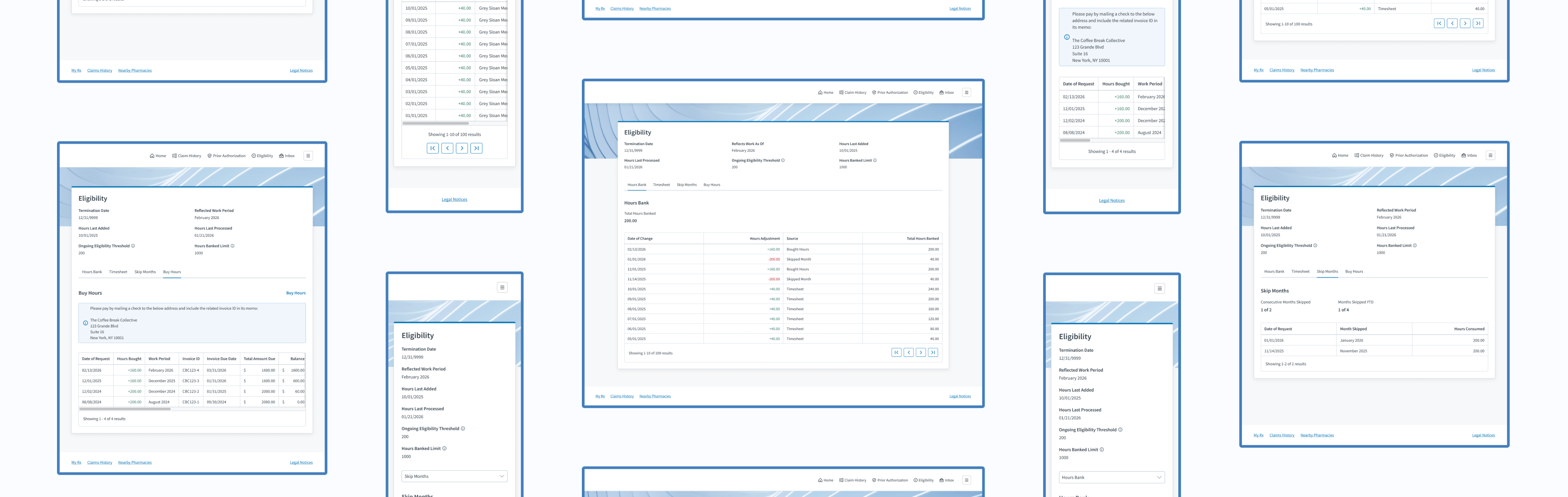Viewport: 1568px width, 497px height.
Task: Expand the Skip Months dropdown on mobile screen
Action: pyautogui.click(x=454, y=476)
